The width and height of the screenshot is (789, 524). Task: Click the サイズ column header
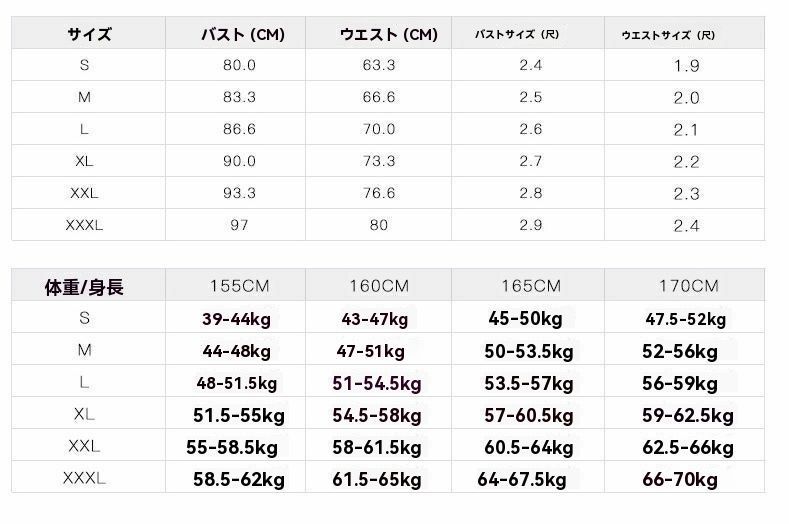[90, 34]
